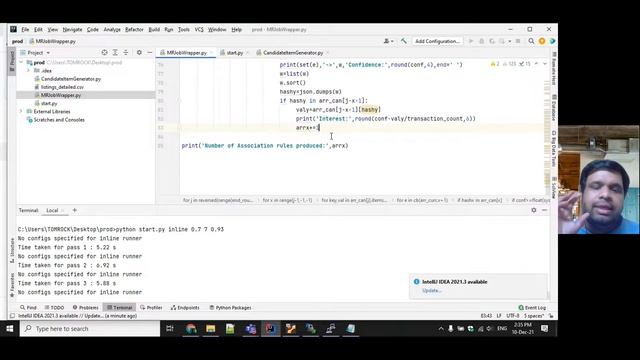Click the indent setting 5 spaces

pyautogui.click(x=533, y=316)
